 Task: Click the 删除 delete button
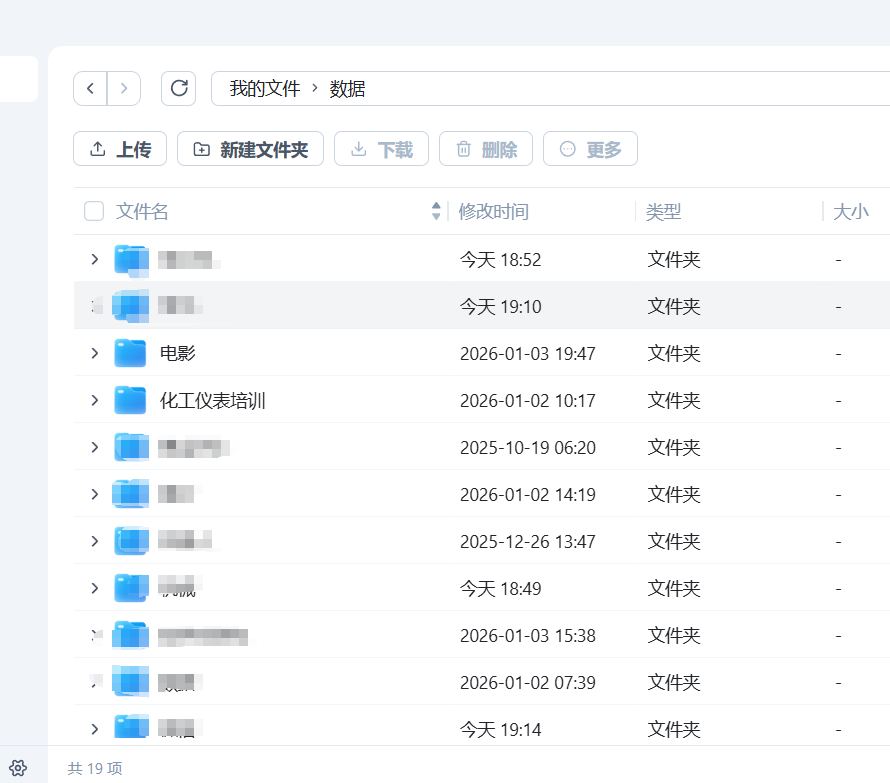(486, 149)
